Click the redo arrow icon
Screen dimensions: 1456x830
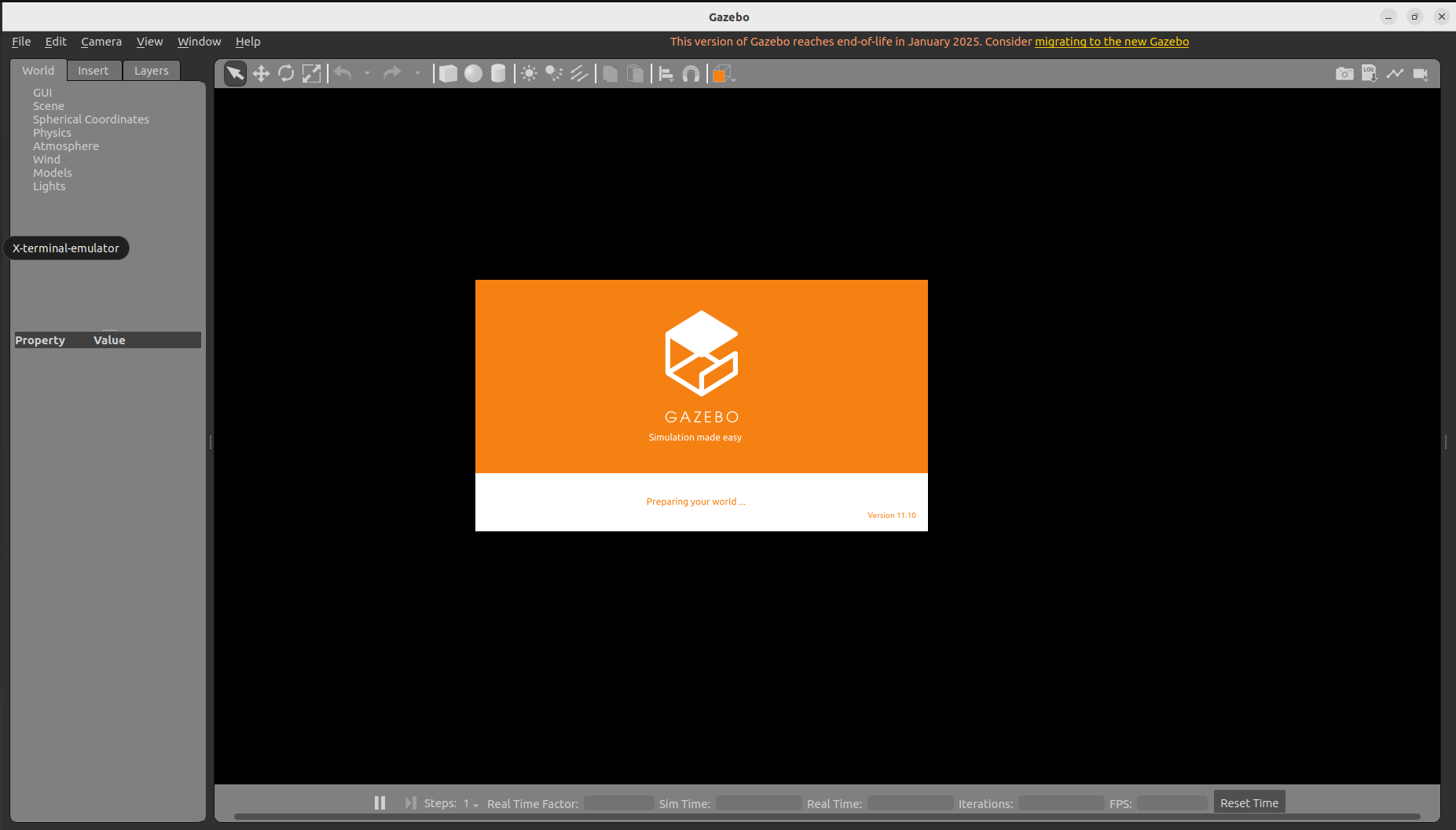[x=392, y=74]
